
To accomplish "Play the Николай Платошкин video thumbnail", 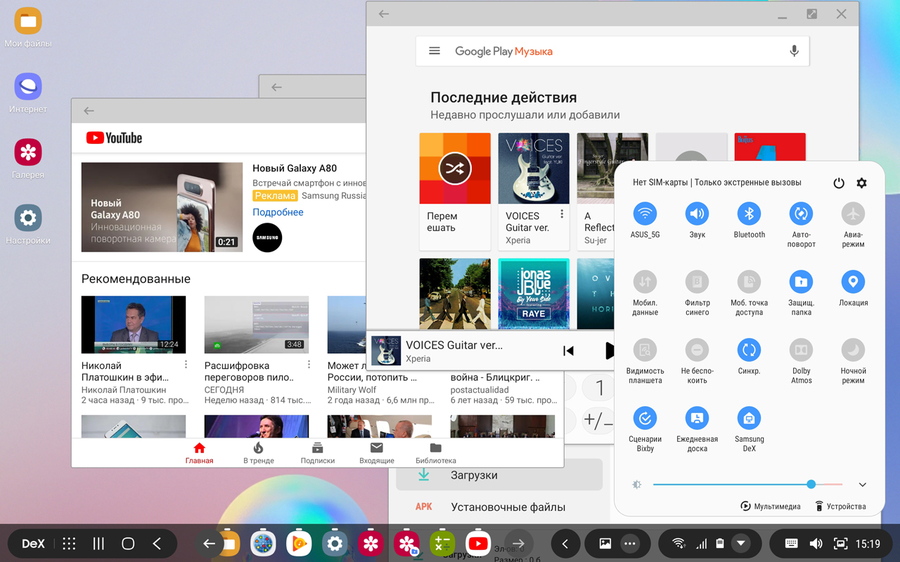I will (x=133, y=324).
